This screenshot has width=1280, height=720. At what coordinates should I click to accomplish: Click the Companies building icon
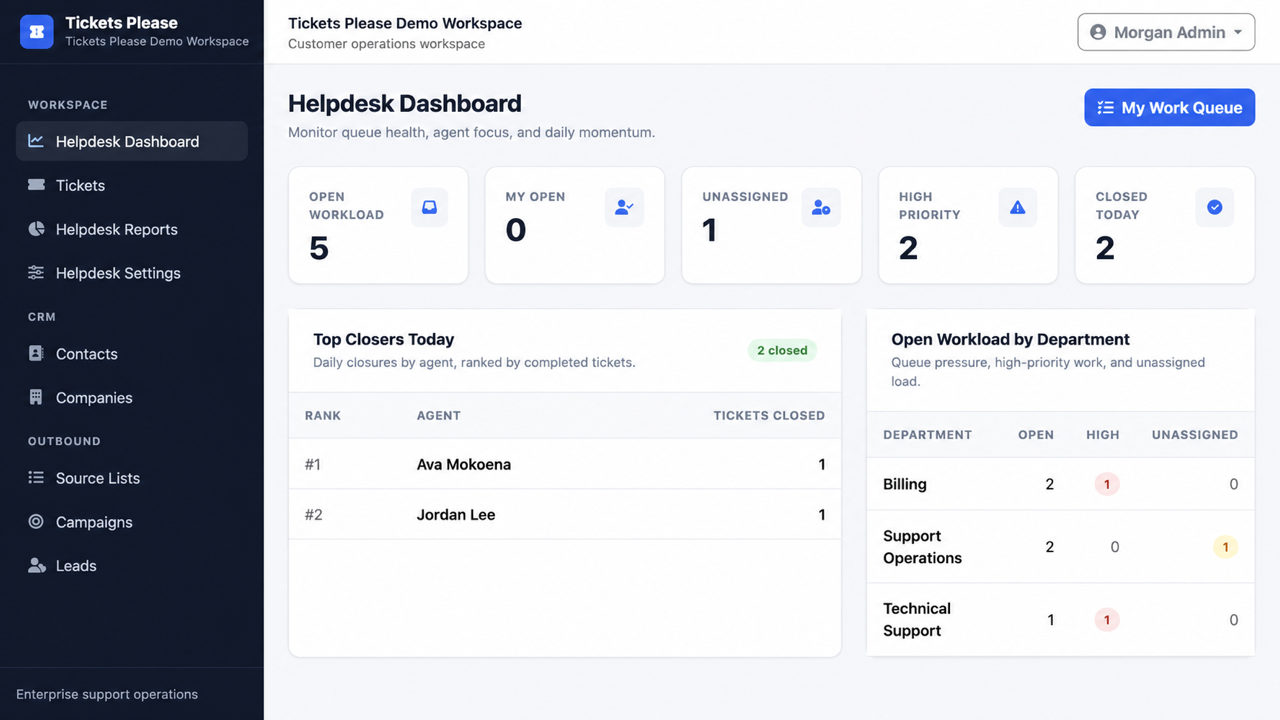tap(36, 397)
